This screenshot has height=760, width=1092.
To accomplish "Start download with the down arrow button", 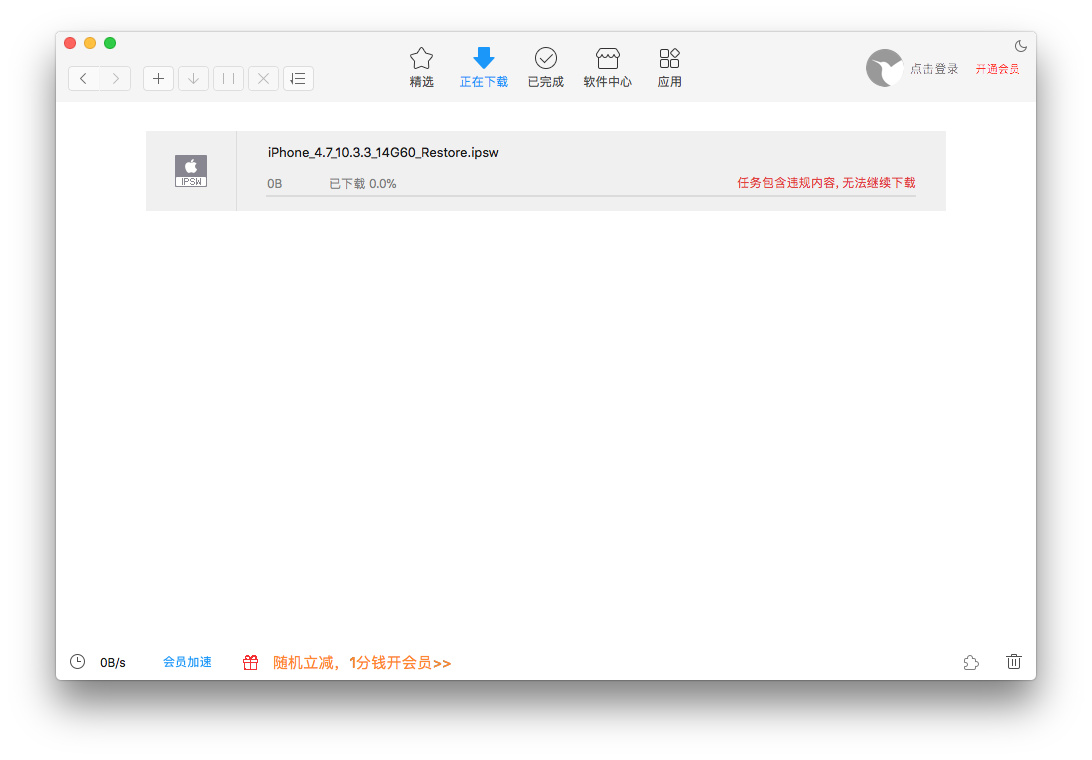I will (194, 79).
